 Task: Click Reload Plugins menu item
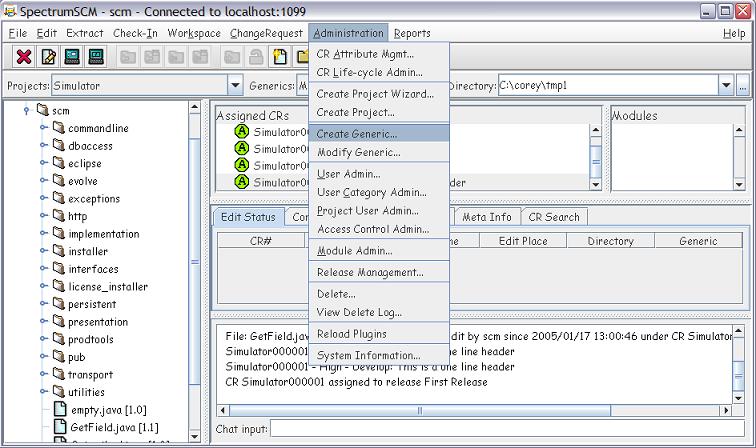pyautogui.click(x=379, y=334)
